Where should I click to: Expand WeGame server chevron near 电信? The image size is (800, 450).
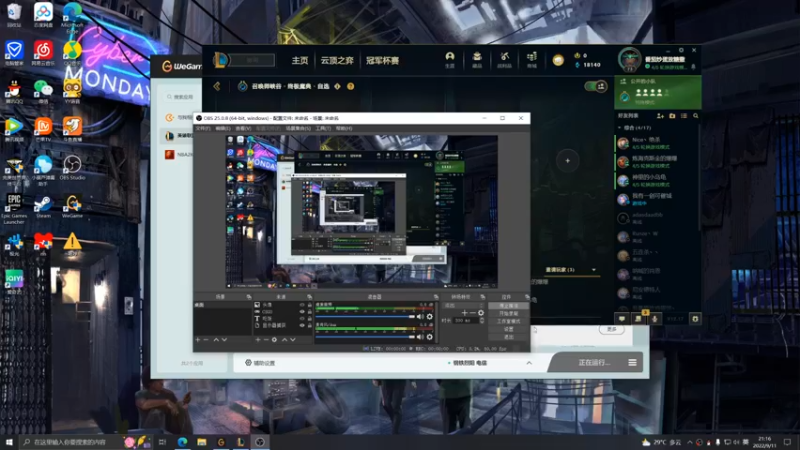coord(529,363)
